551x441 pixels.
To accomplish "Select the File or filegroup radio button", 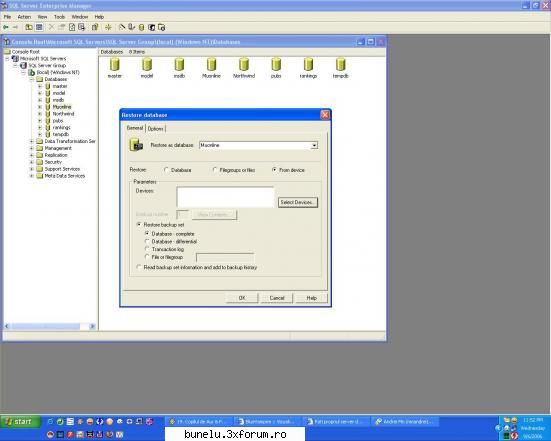I will pyautogui.click(x=147, y=257).
